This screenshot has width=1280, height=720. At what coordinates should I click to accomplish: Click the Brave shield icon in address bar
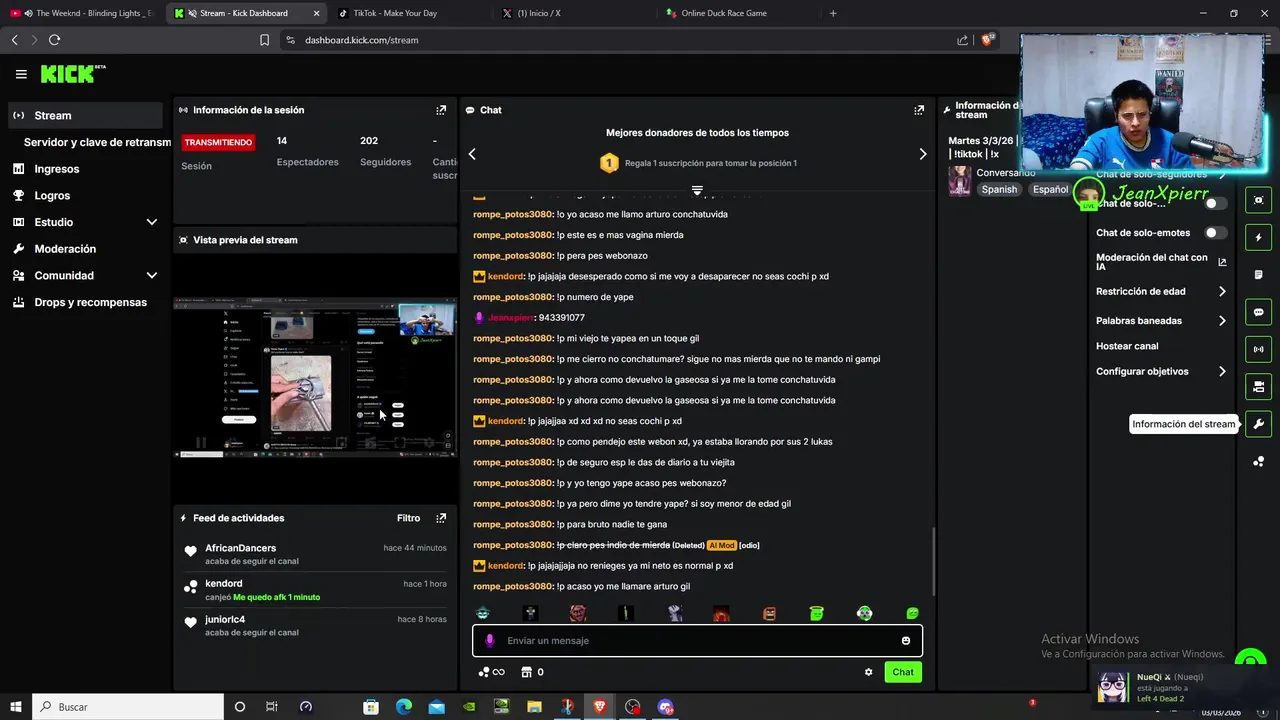(x=987, y=40)
